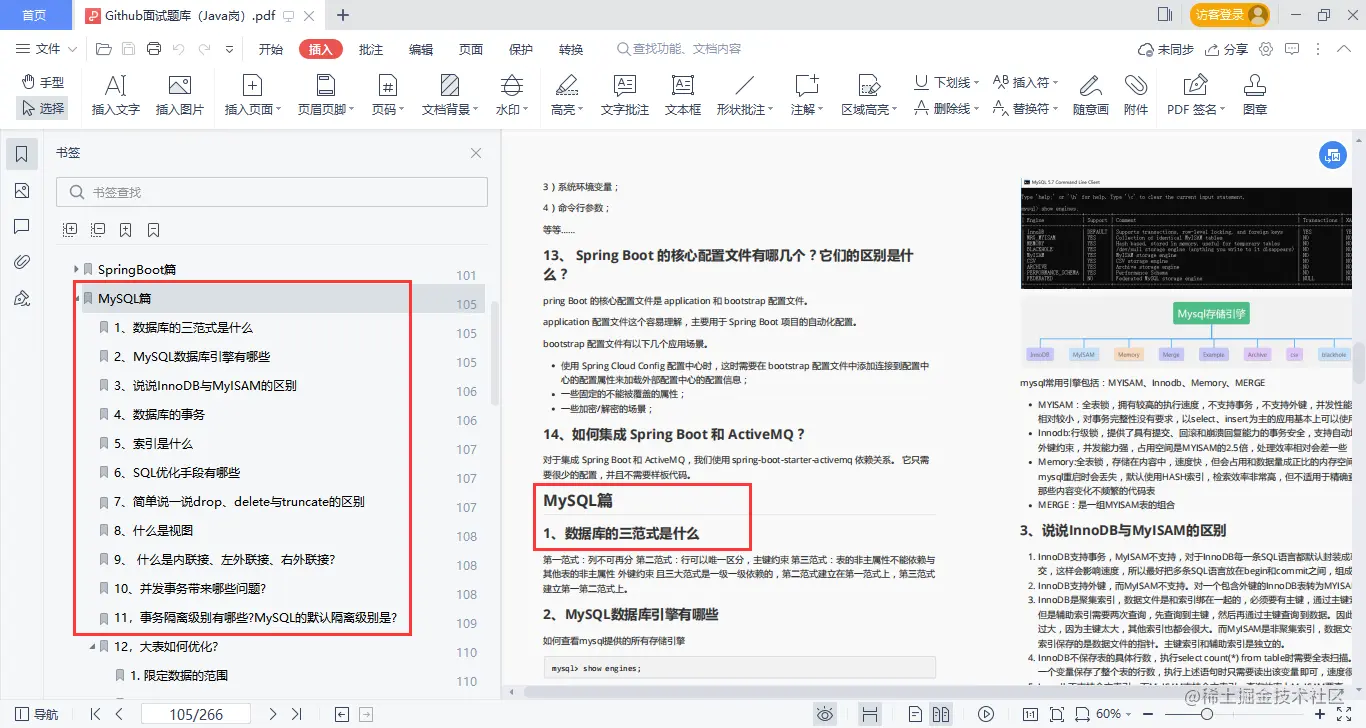The image size is (1366, 728).
Task: Toggle the 选择 select mode
Action: coord(41,108)
